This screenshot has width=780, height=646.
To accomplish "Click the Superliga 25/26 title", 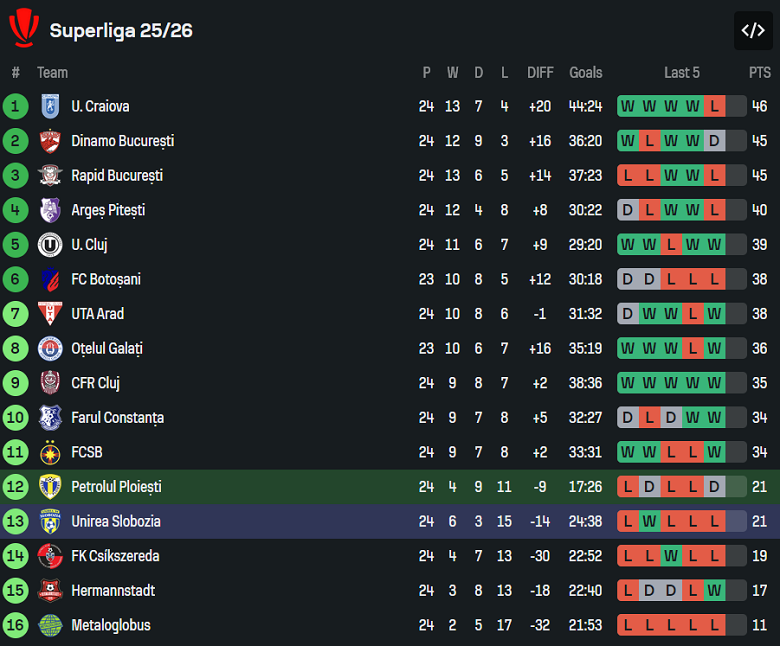I will pyautogui.click(x=121, y=30).
